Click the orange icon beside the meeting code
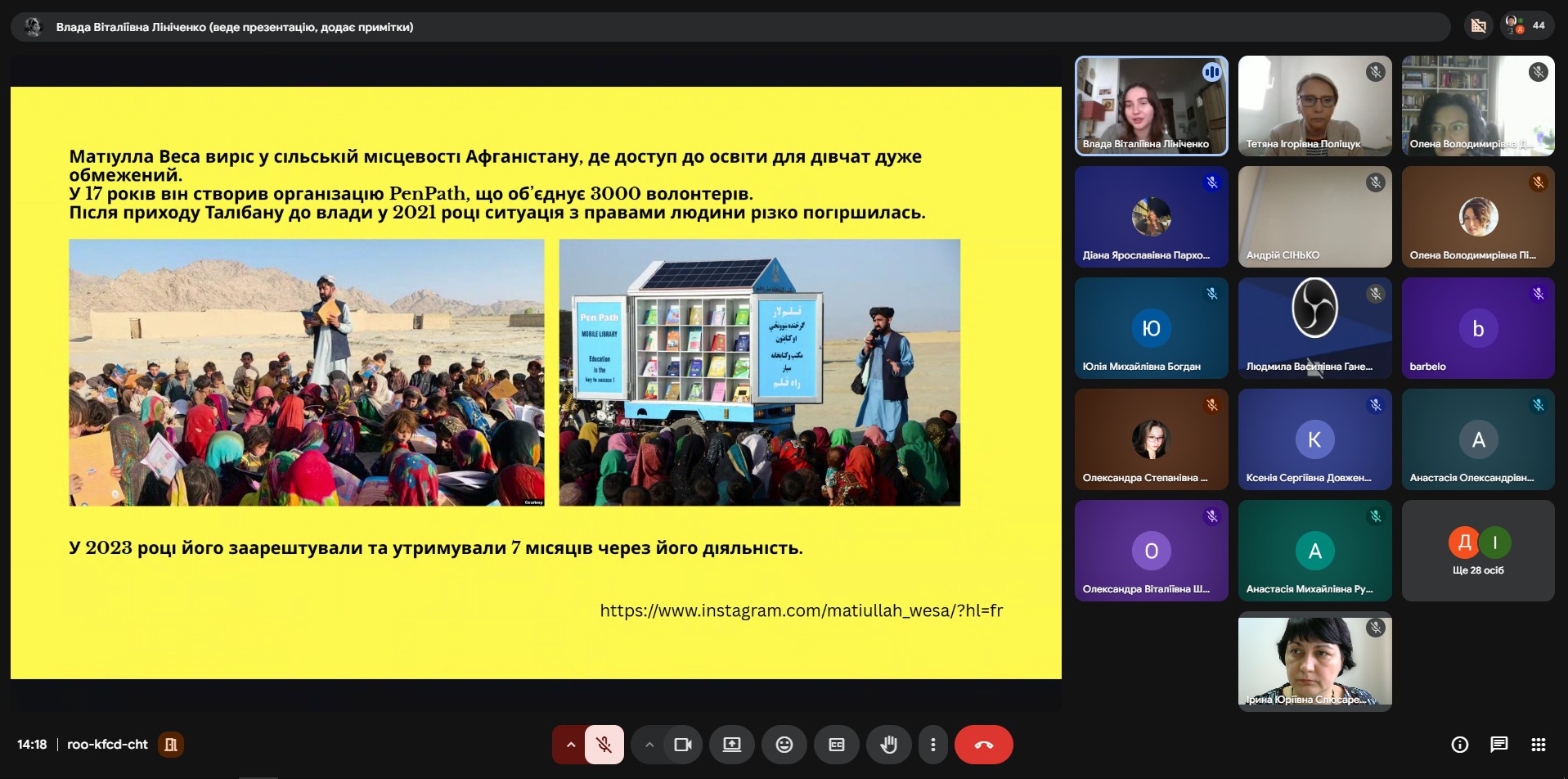This screenshot has height=779, width=1568. pos(171,745)
